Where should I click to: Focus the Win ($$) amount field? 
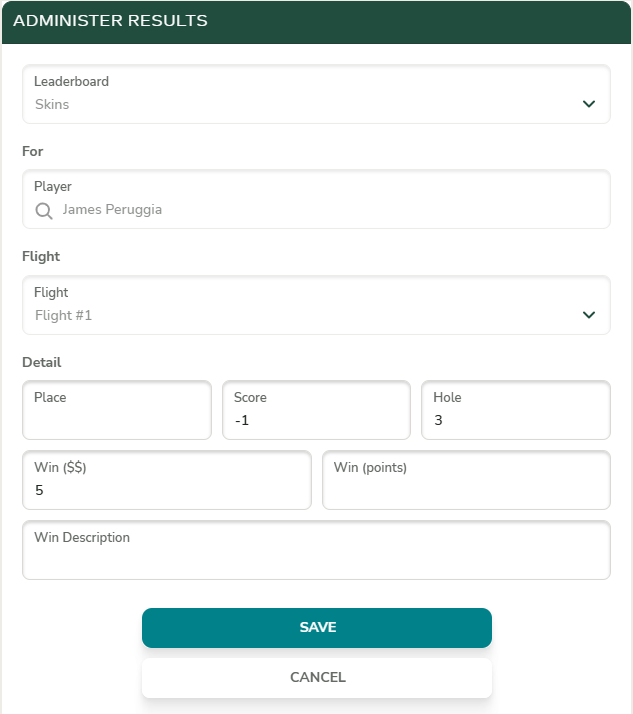coord(166,490)
